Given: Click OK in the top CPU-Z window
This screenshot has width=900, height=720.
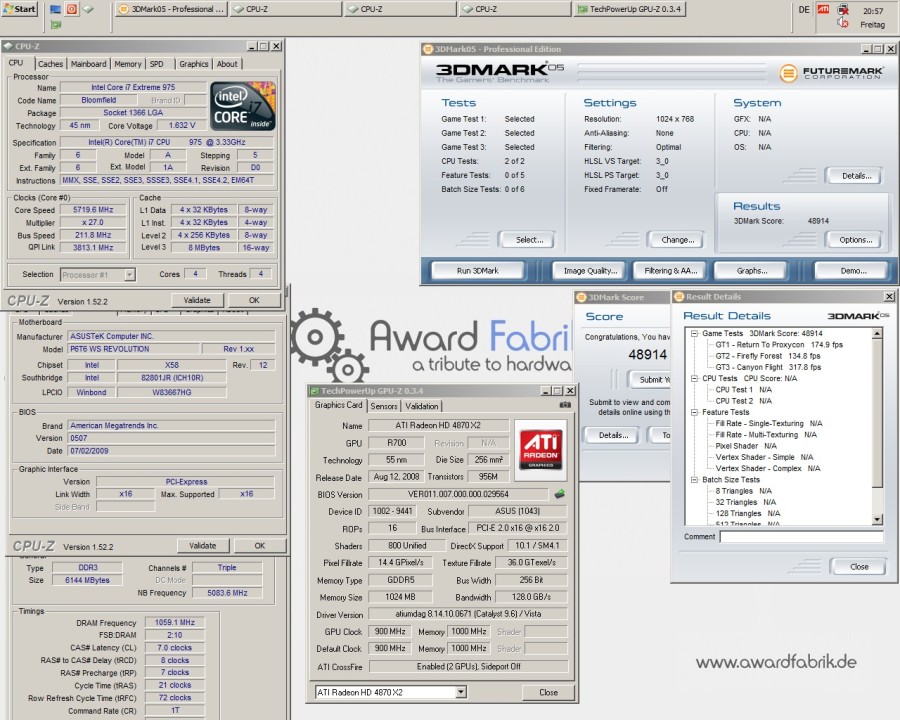Looking at the screenshot, I should 254,300.
